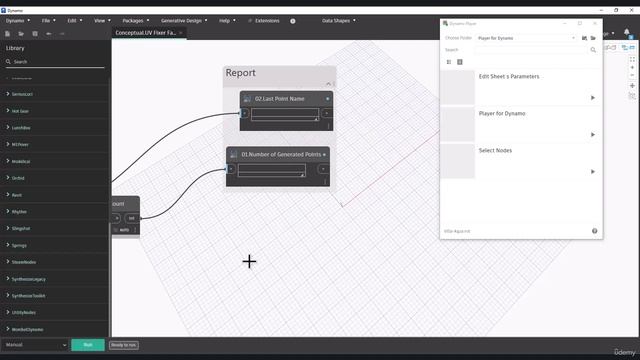Collapse the Report group with chevron
This screenshot has width=640, height=360.
pos(329,84)
